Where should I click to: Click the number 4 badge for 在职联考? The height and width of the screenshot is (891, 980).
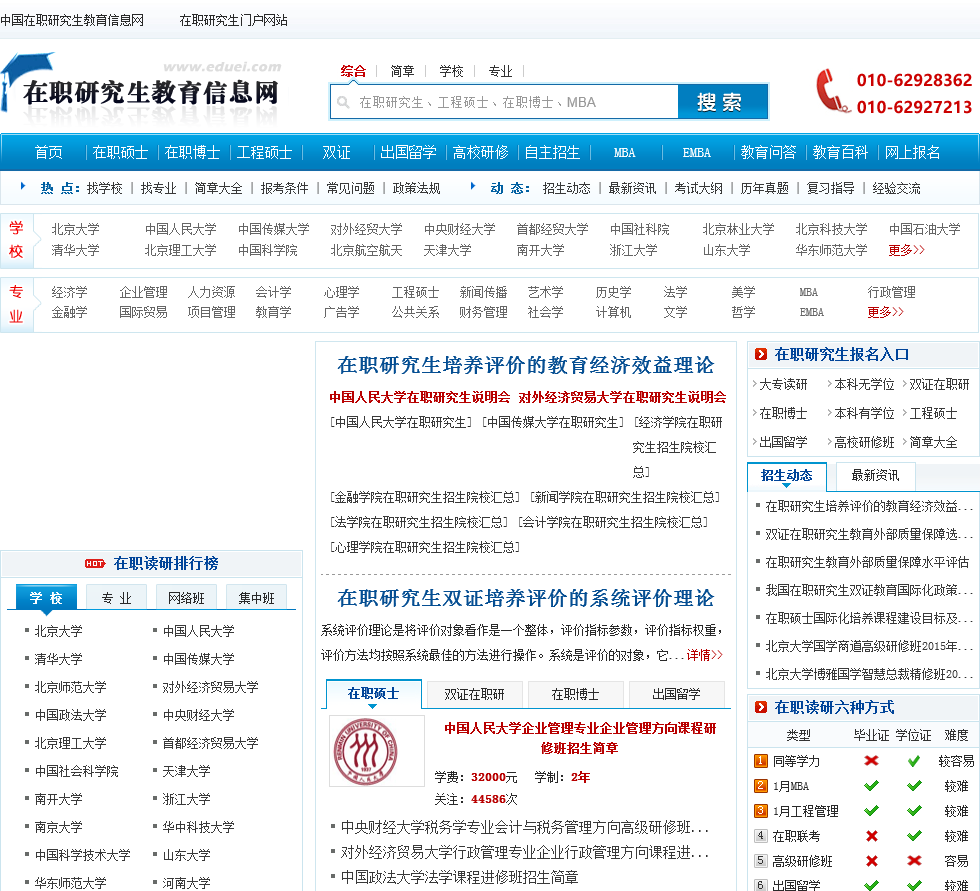tap(761, 835)
